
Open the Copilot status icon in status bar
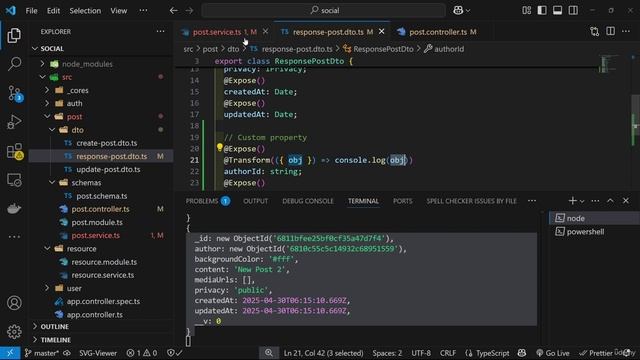click(x=522, y=353)
